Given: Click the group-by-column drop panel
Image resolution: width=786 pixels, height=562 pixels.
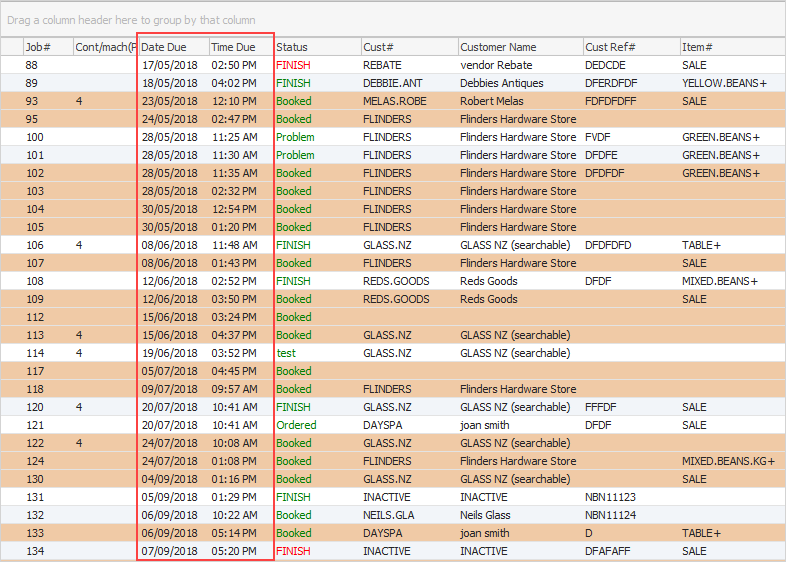Looking at the screenshot, I should point(393,20).
